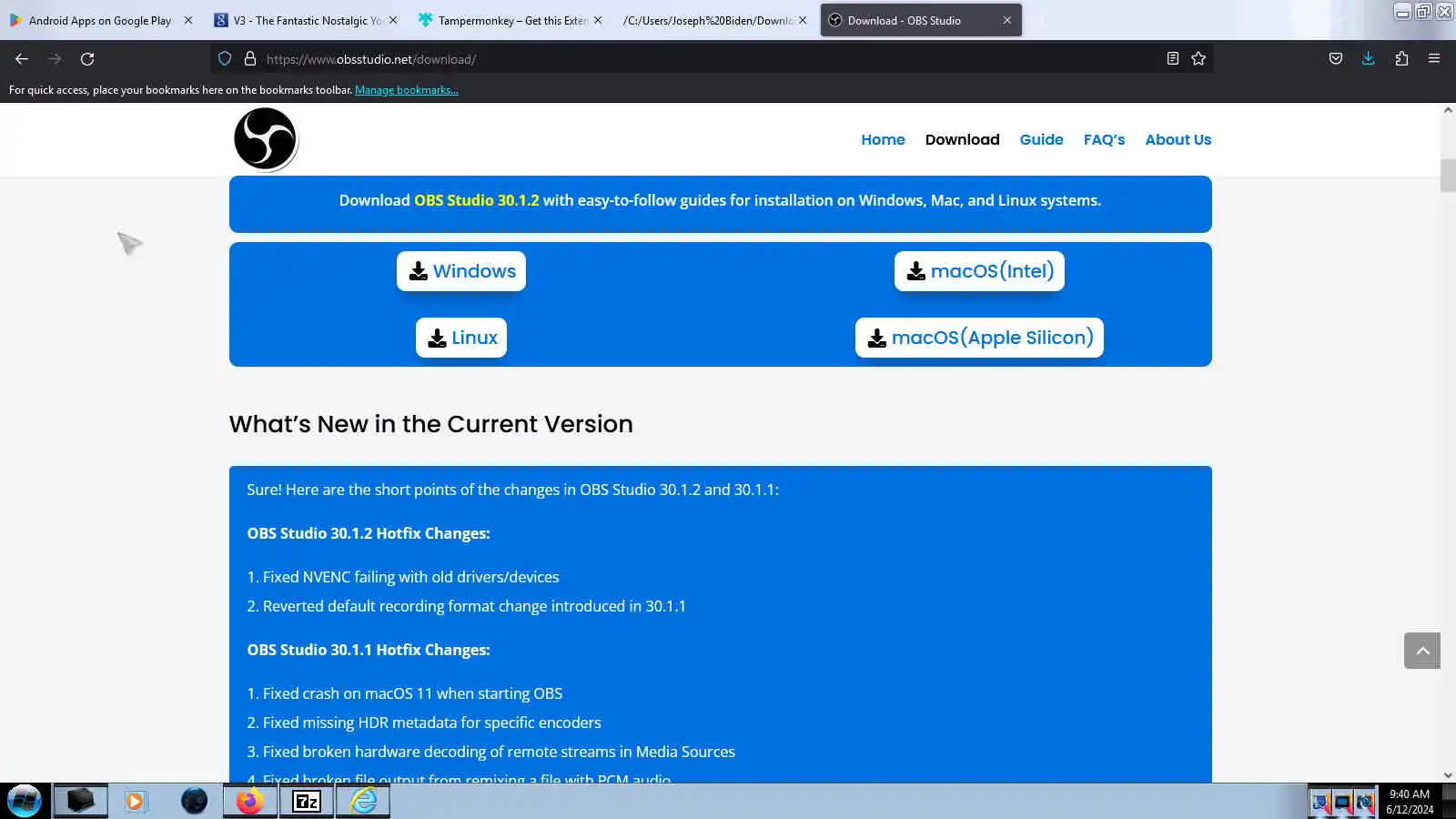Click the address bar URL field

click(x=710, y=59)
